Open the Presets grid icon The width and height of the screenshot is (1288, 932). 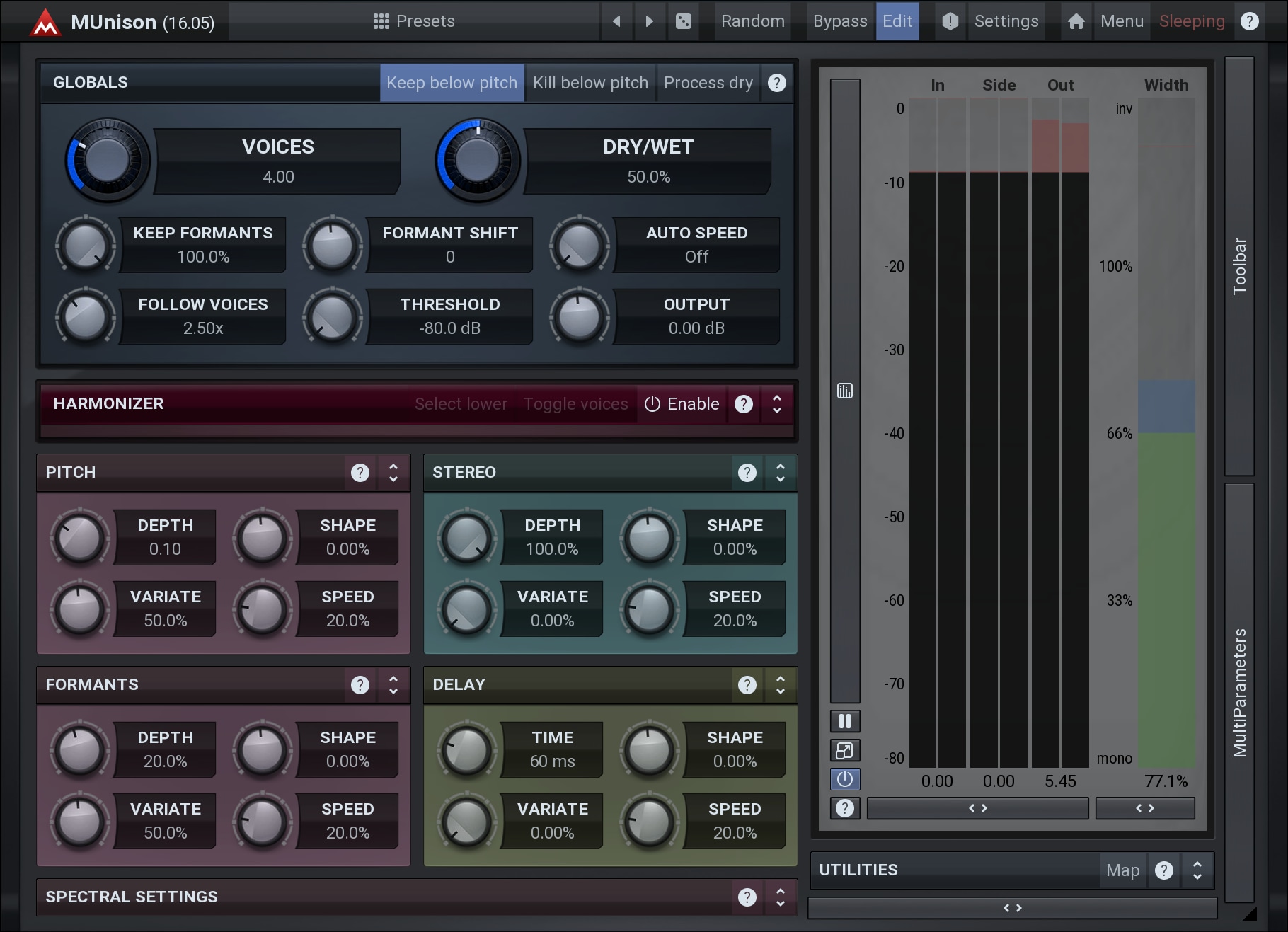pyautogui.click(x=381, y=21)
